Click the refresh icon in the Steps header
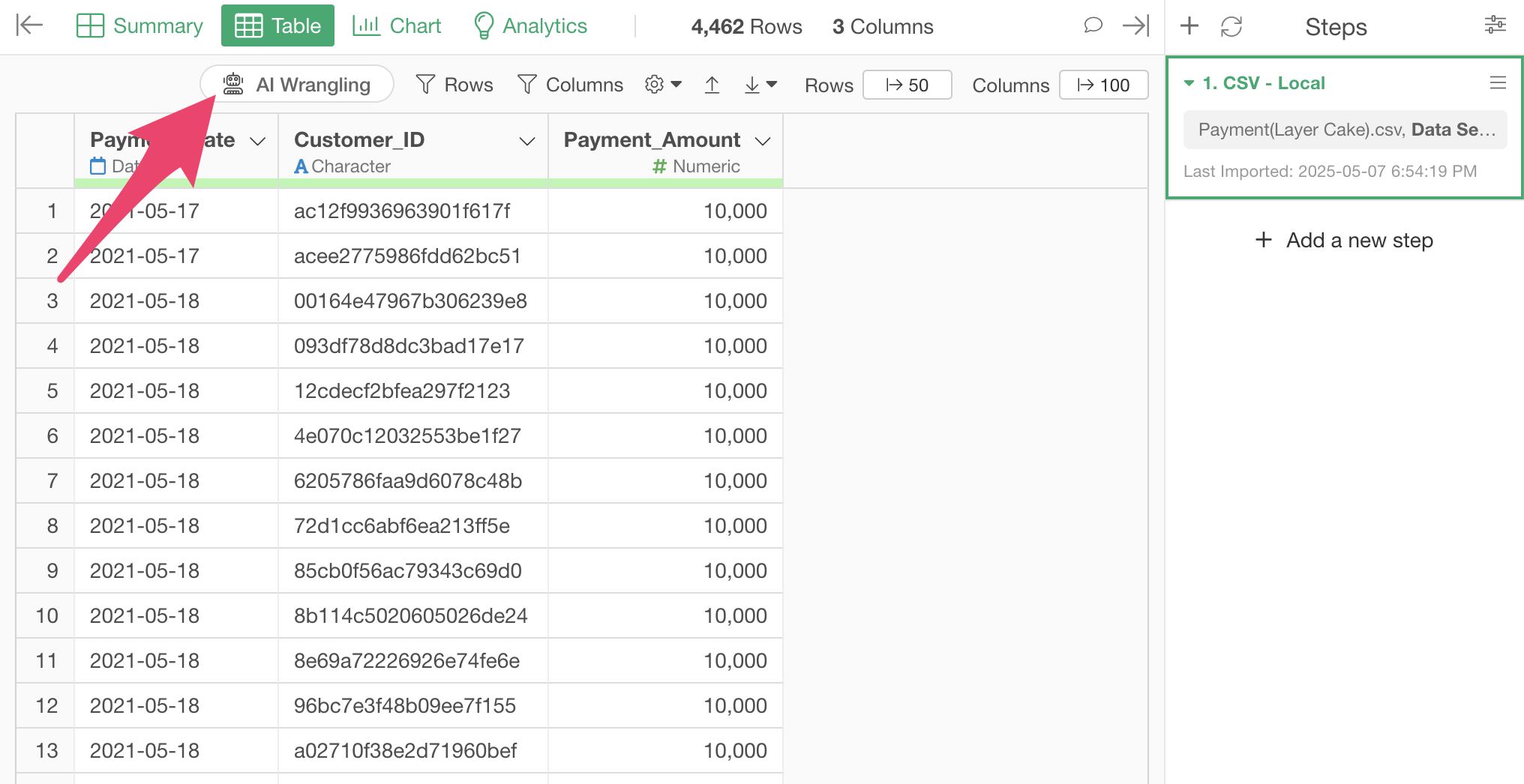This screenshot has width=1524, height=784. click(1231, 26)
